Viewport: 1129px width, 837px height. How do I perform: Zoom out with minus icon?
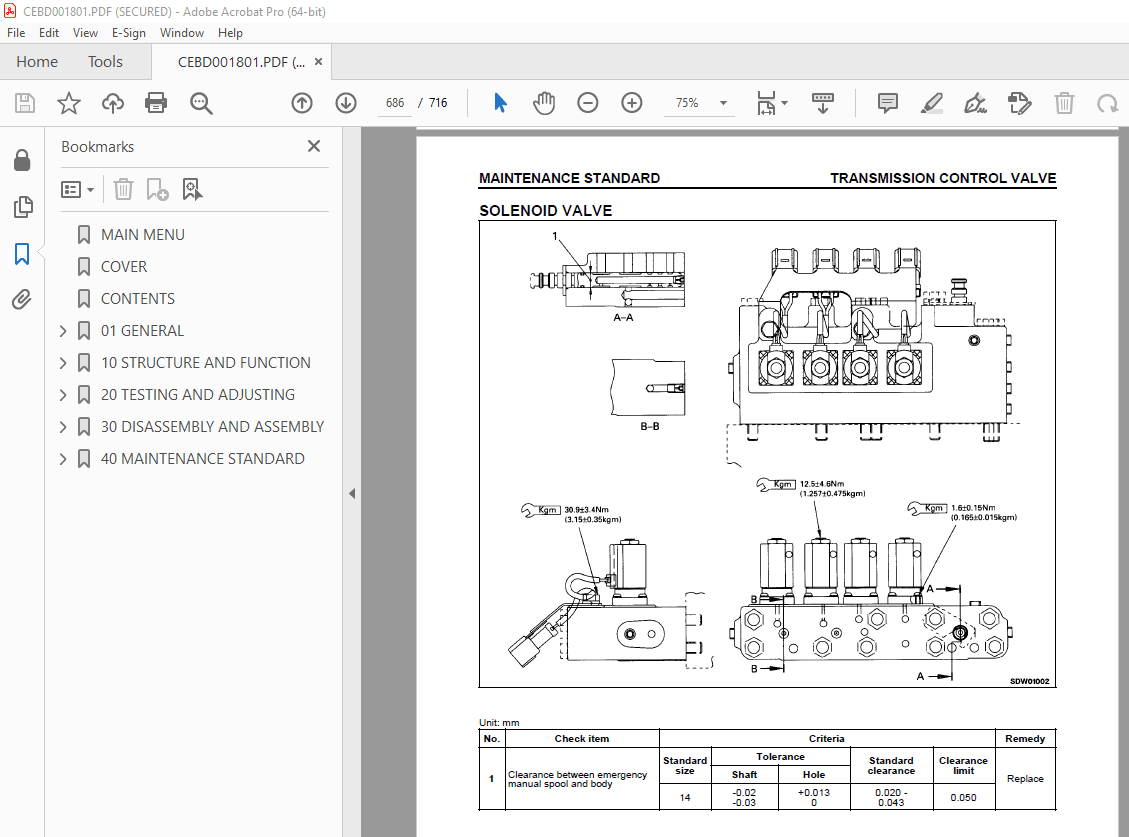588,103
